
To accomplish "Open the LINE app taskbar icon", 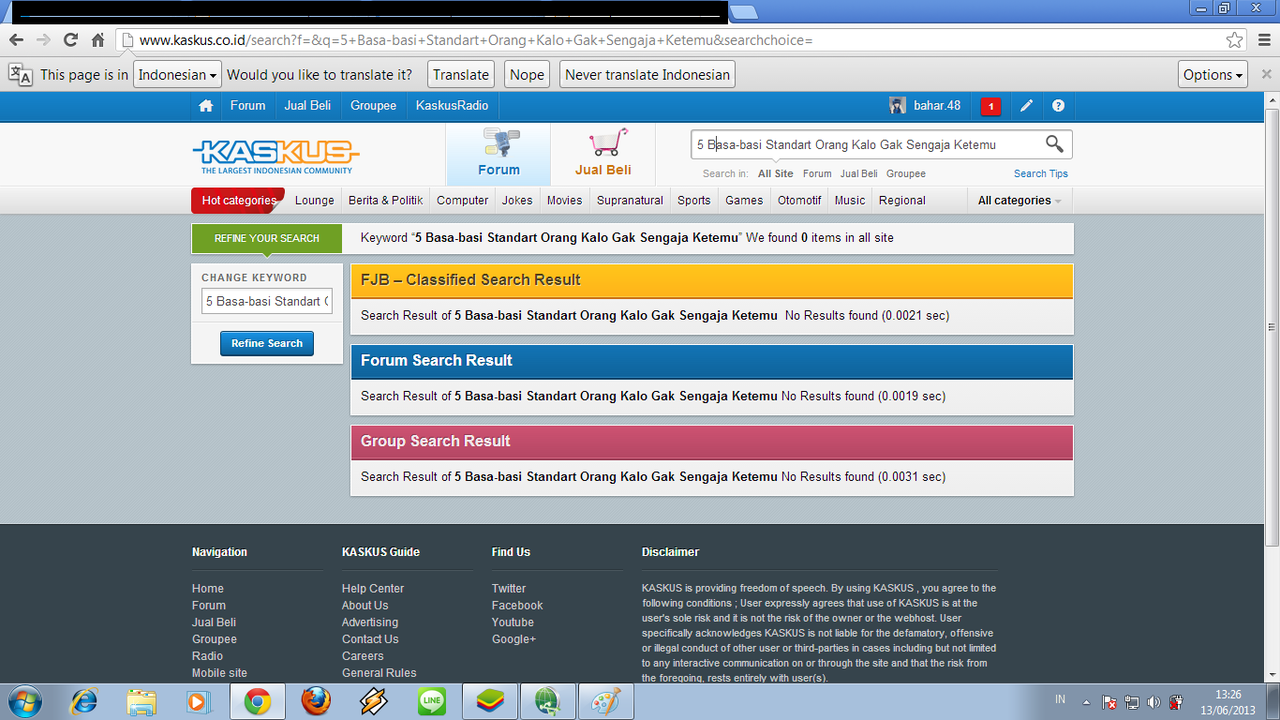I will (x=432, y=702).
